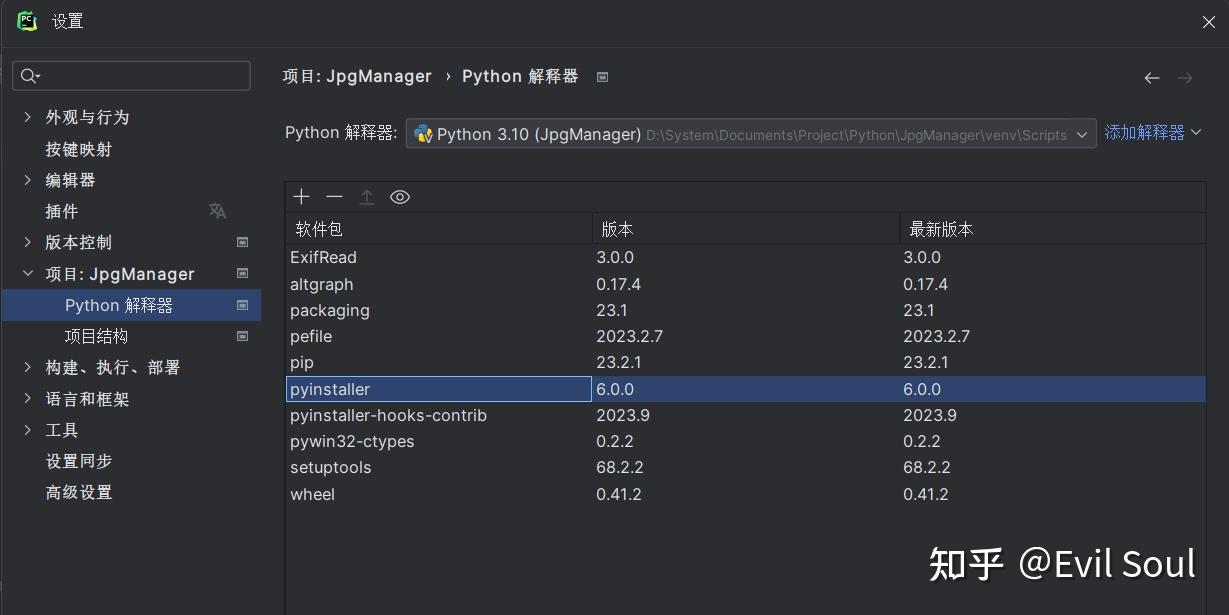This screenshot has width=1229, height=615.
Task: Toggle the show early releases eye icon
Action: pyautogui.click(x=400, y=197)
